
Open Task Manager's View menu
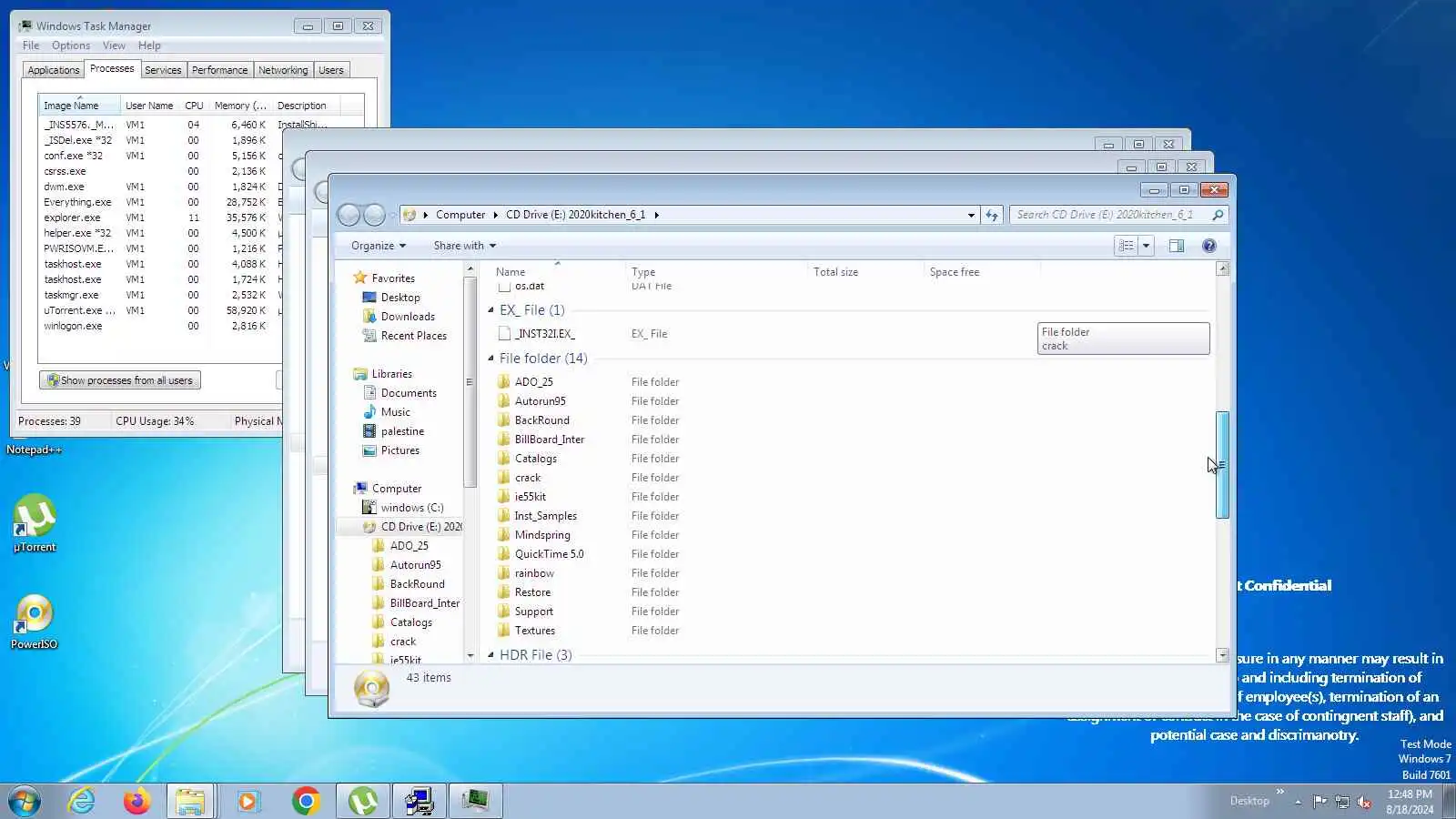tap(114, 45)
